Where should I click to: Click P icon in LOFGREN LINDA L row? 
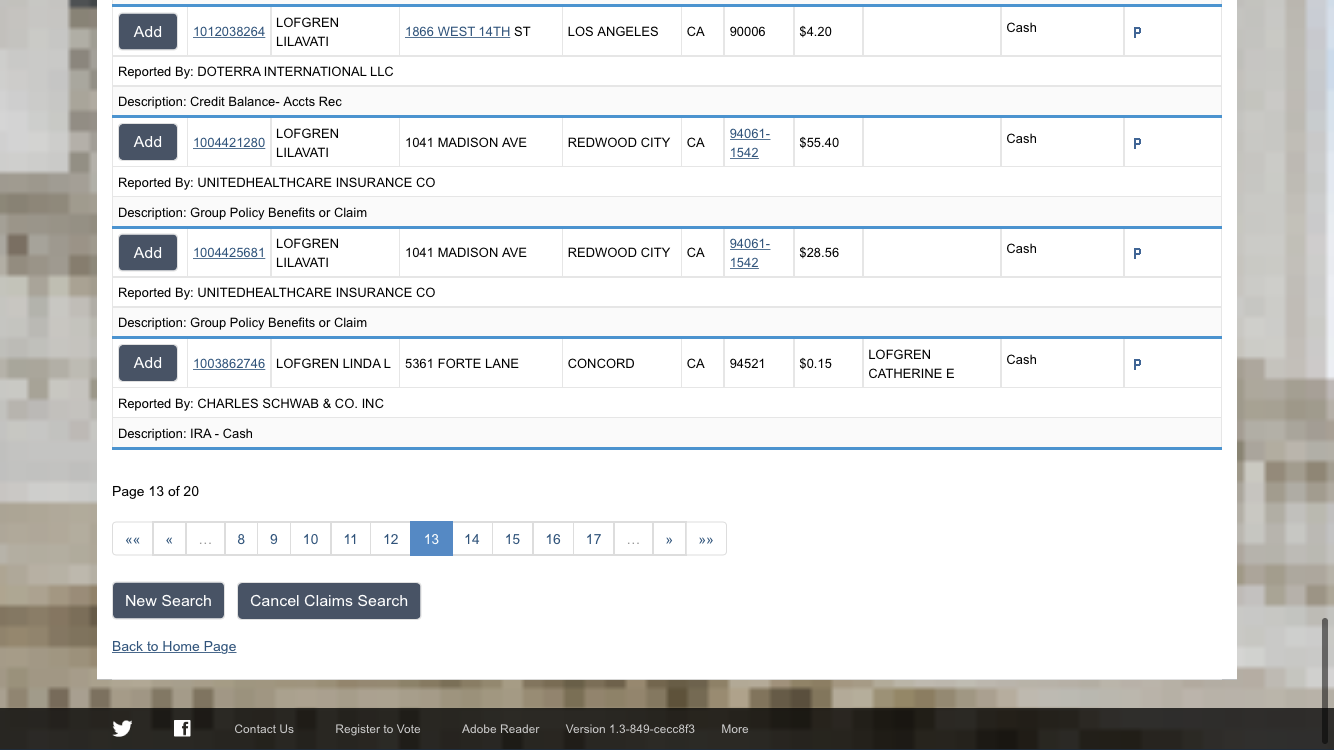(x=1137, y=364)
